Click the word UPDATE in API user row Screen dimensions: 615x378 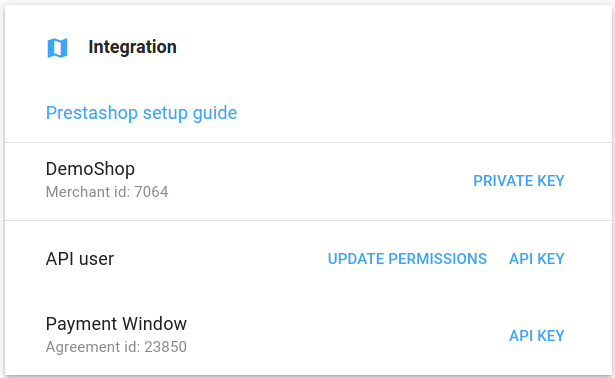tap(355, 259)
